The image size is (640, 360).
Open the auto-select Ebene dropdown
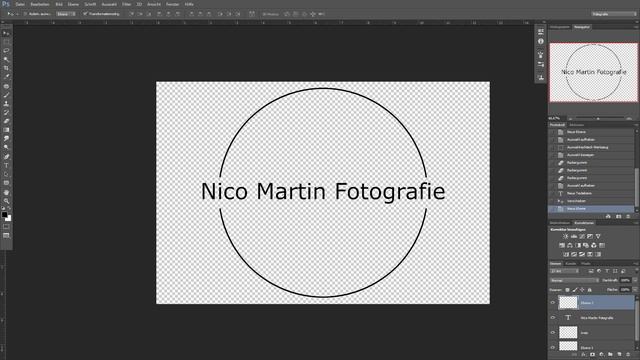click(x=66, y=14)
